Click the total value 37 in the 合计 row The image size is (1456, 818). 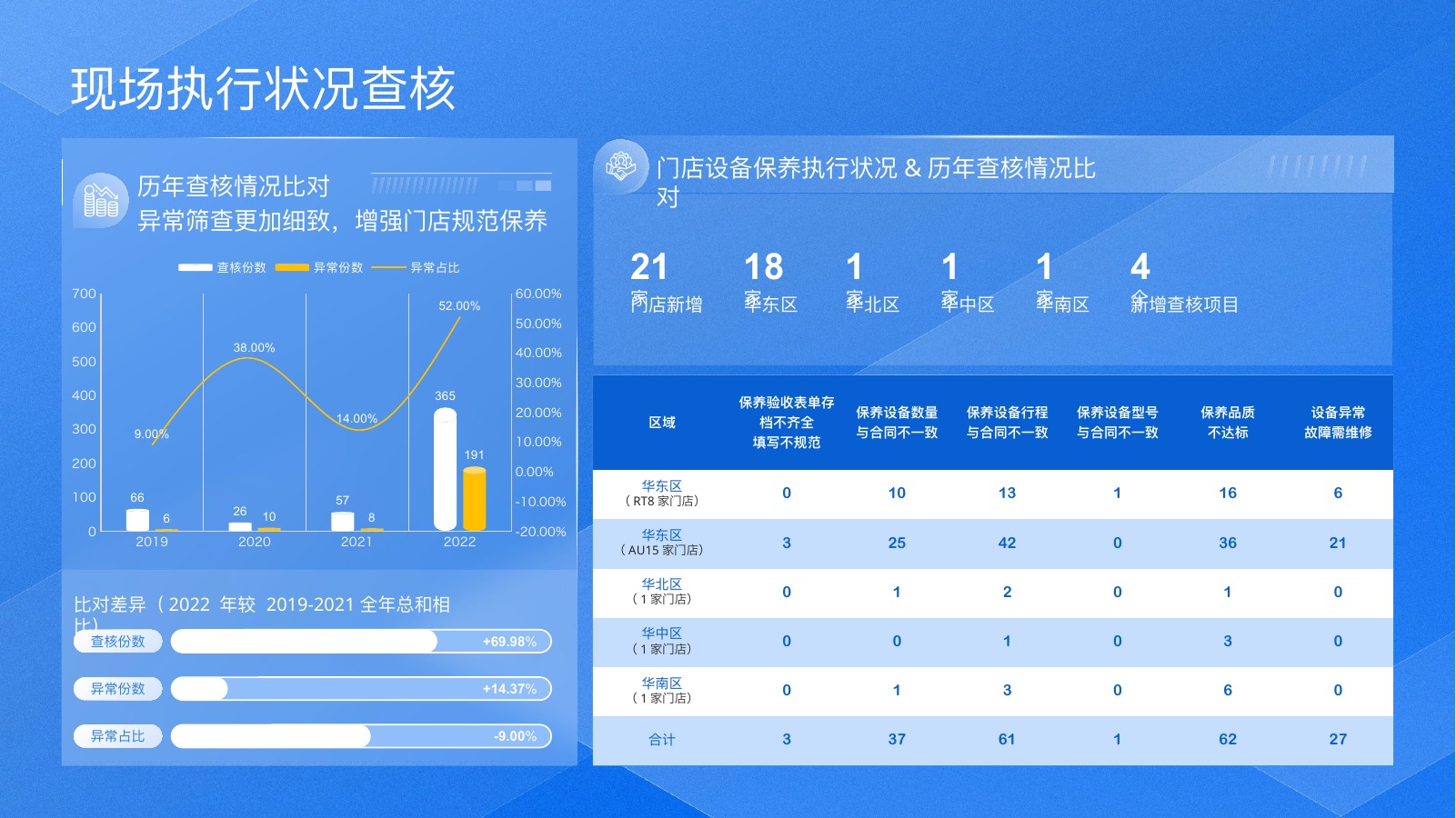(x=897, y=739)
